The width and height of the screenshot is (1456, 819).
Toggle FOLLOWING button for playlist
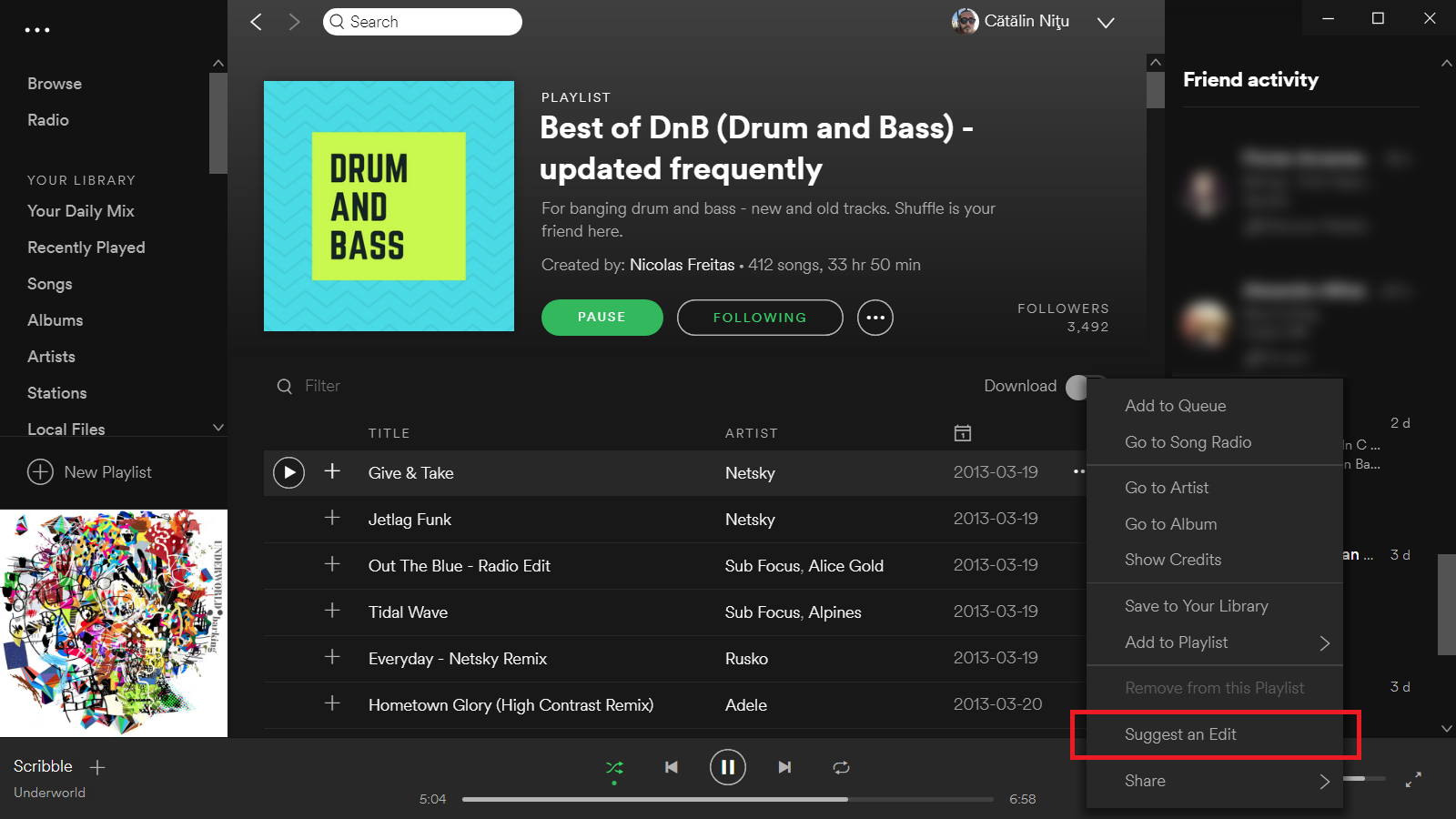pos(760,318)
